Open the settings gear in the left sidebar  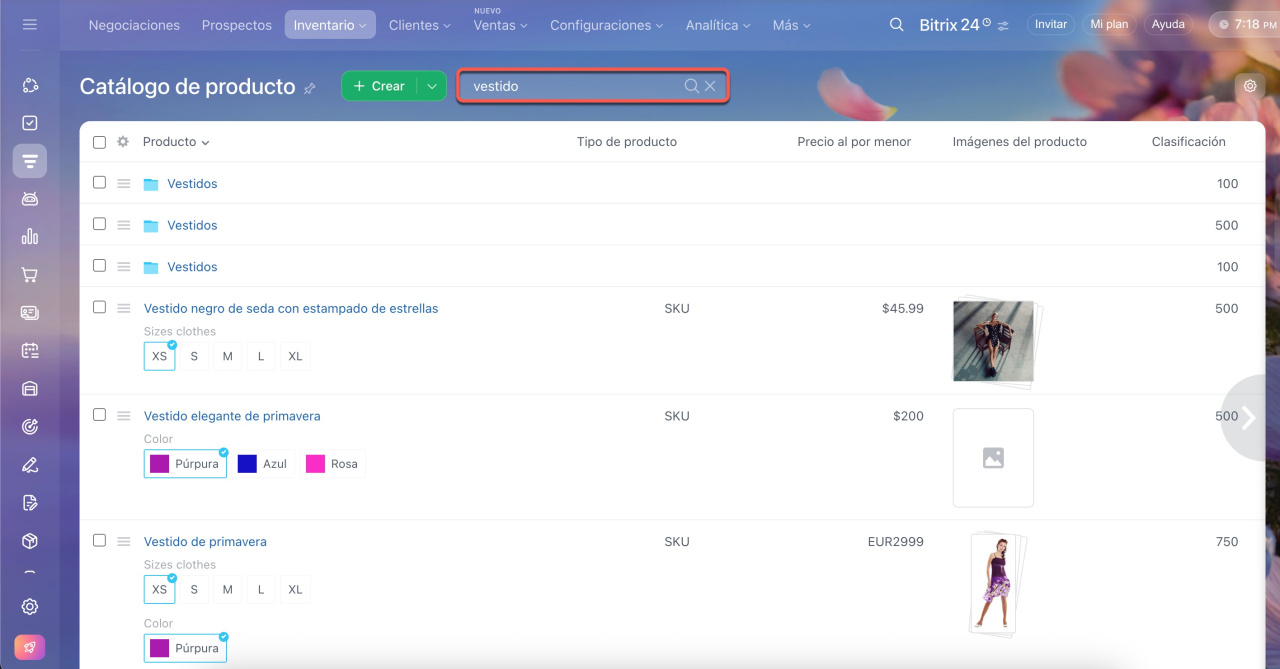[x=30, y=606]
